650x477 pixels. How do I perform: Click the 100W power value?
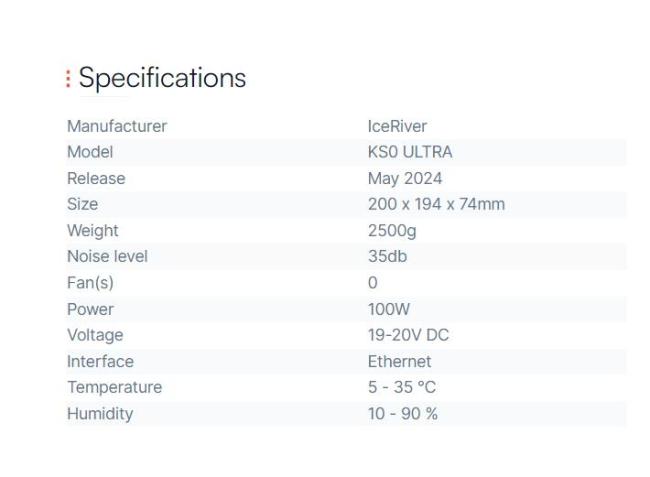coord(389,309)
